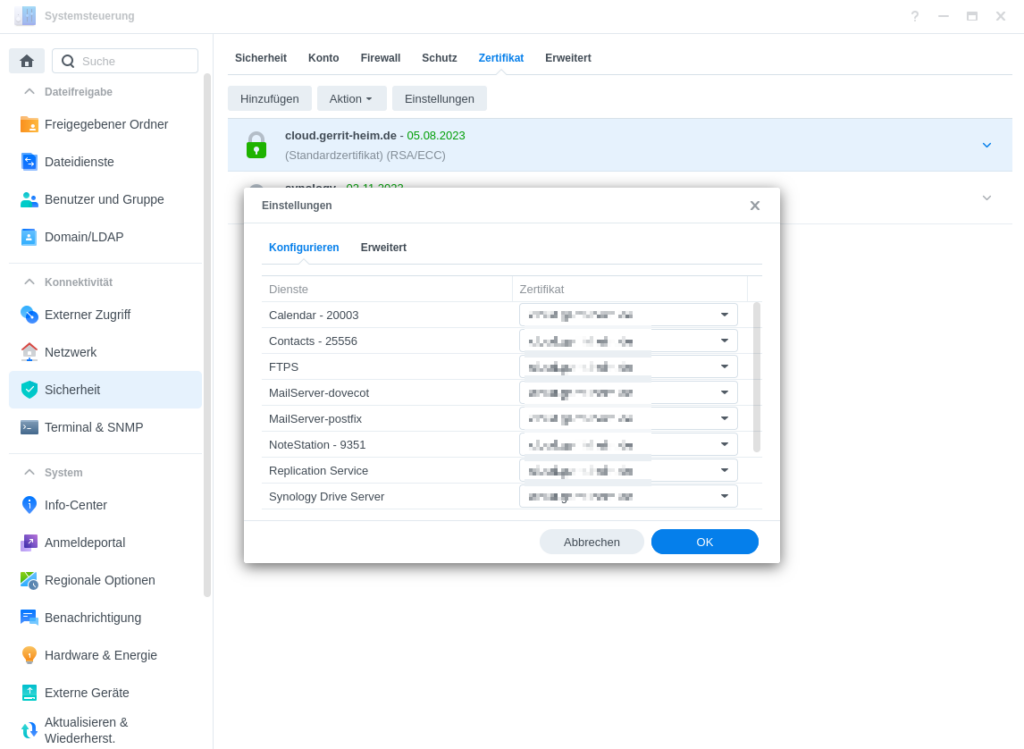Open certificate dropdown for MailServer-dovecot
The image size is (1024, 749).
(x=628, y=392)
